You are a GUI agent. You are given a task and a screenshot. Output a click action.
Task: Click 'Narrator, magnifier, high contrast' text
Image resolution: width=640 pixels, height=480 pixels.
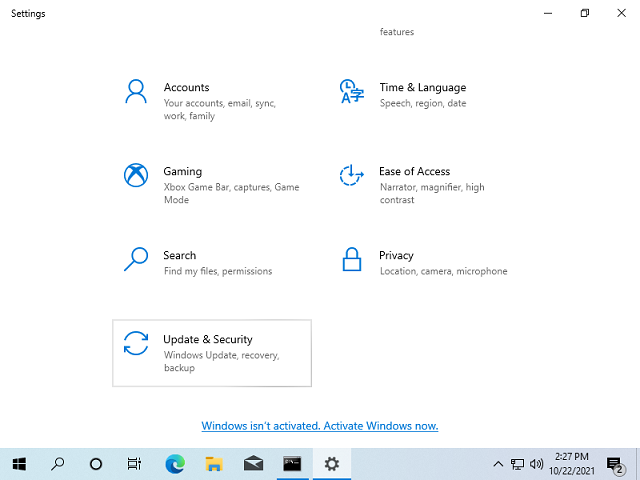coord(432,193)
